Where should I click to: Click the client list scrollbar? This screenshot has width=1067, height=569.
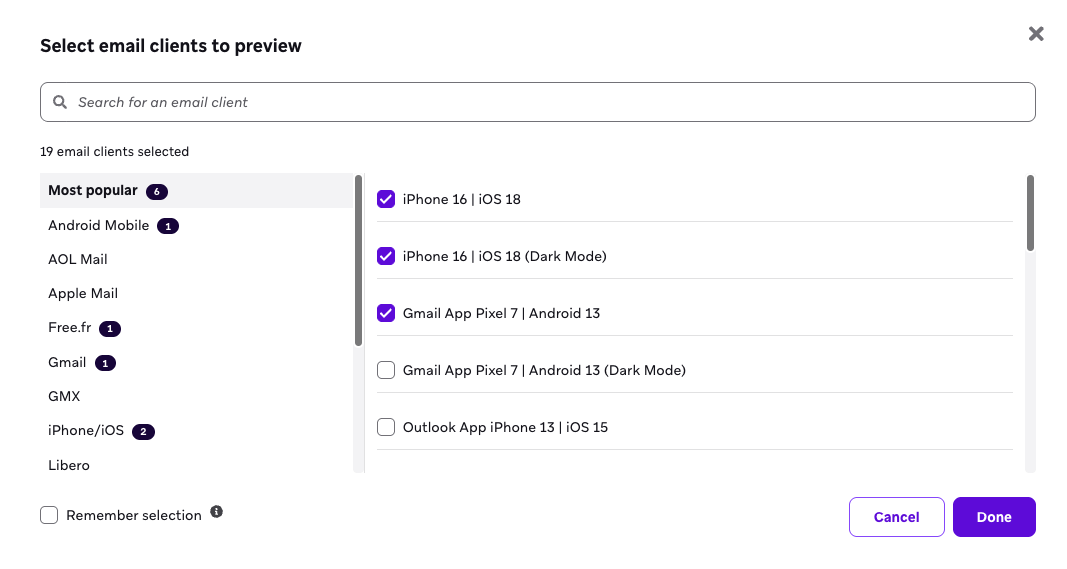pyautogui.click(x=1030, y=214)
